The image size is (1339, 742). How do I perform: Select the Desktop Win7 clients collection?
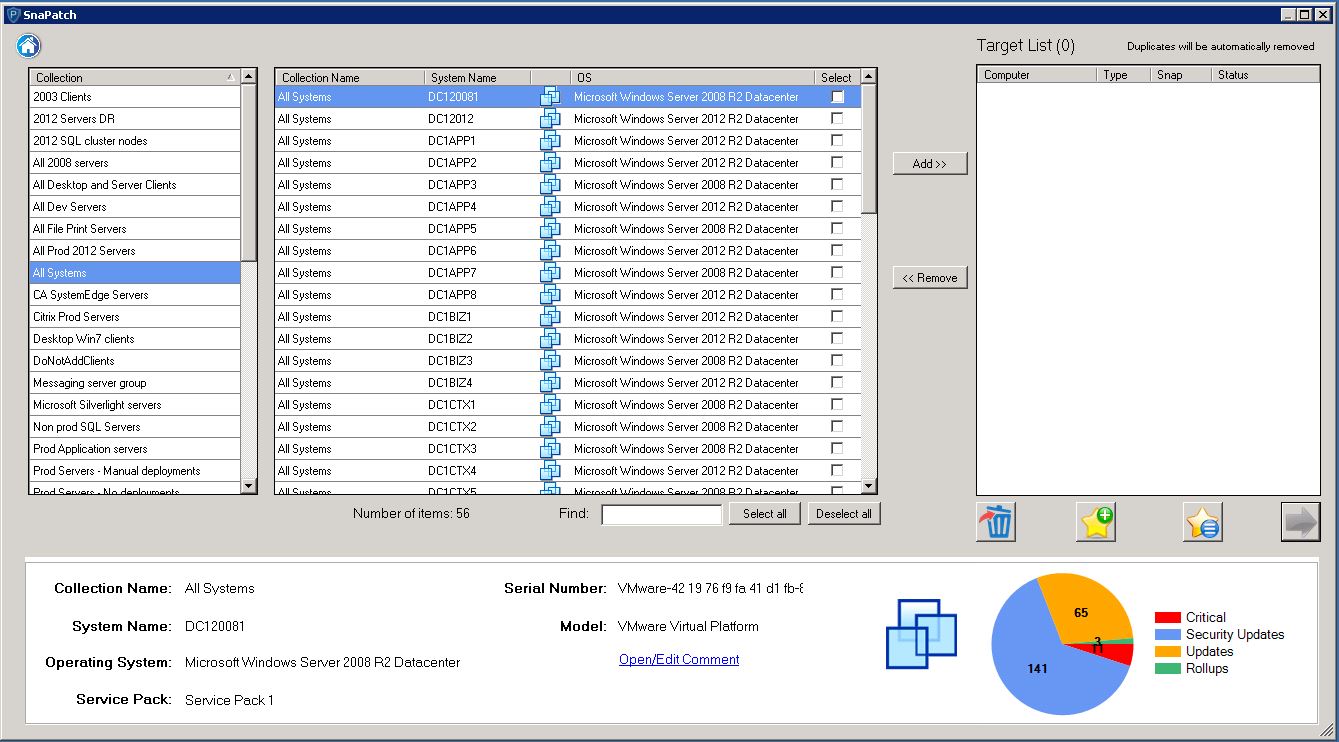tap(135, 339)
